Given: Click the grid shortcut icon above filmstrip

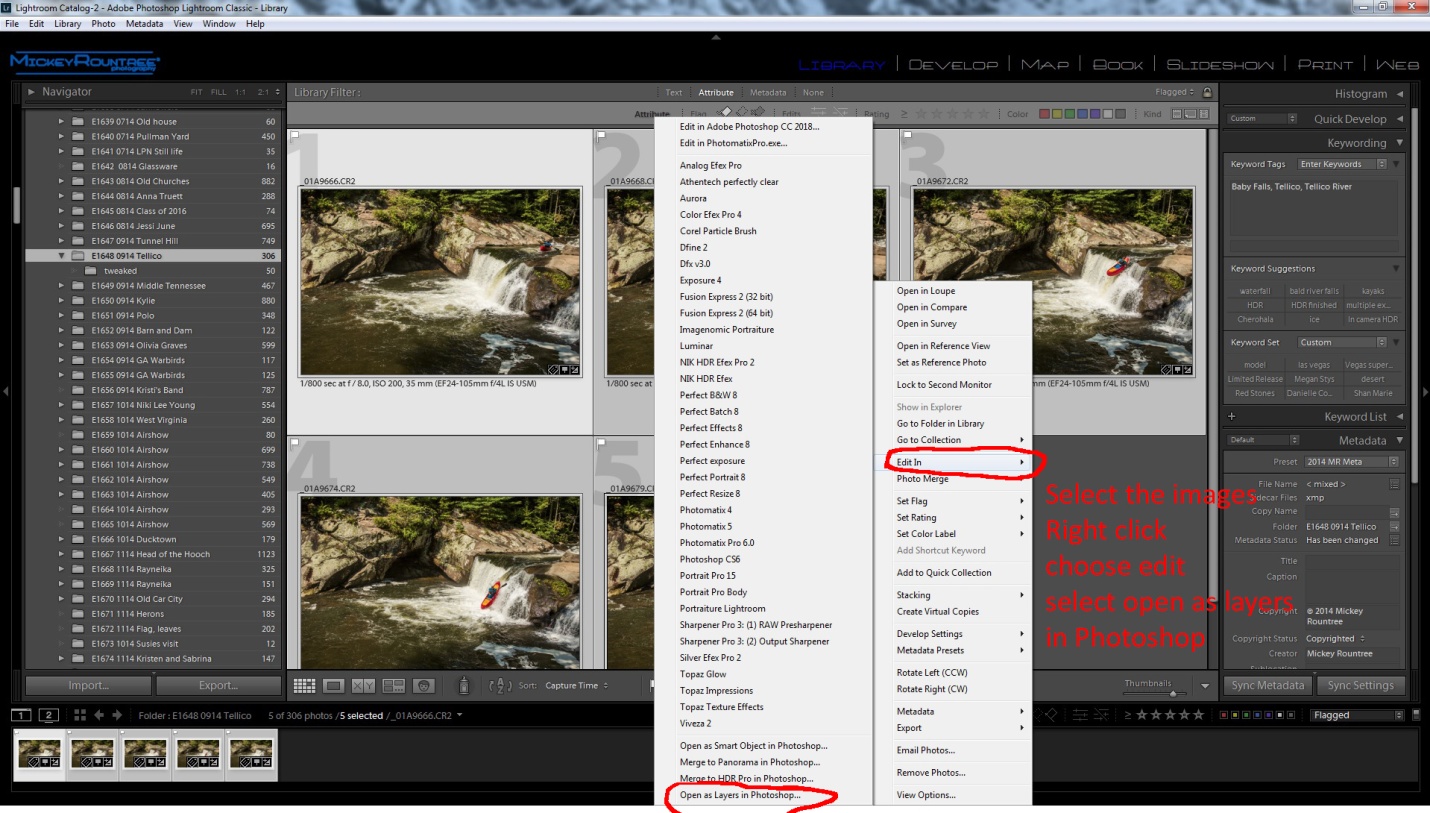Looking at the screenshot, I should 80,715.
